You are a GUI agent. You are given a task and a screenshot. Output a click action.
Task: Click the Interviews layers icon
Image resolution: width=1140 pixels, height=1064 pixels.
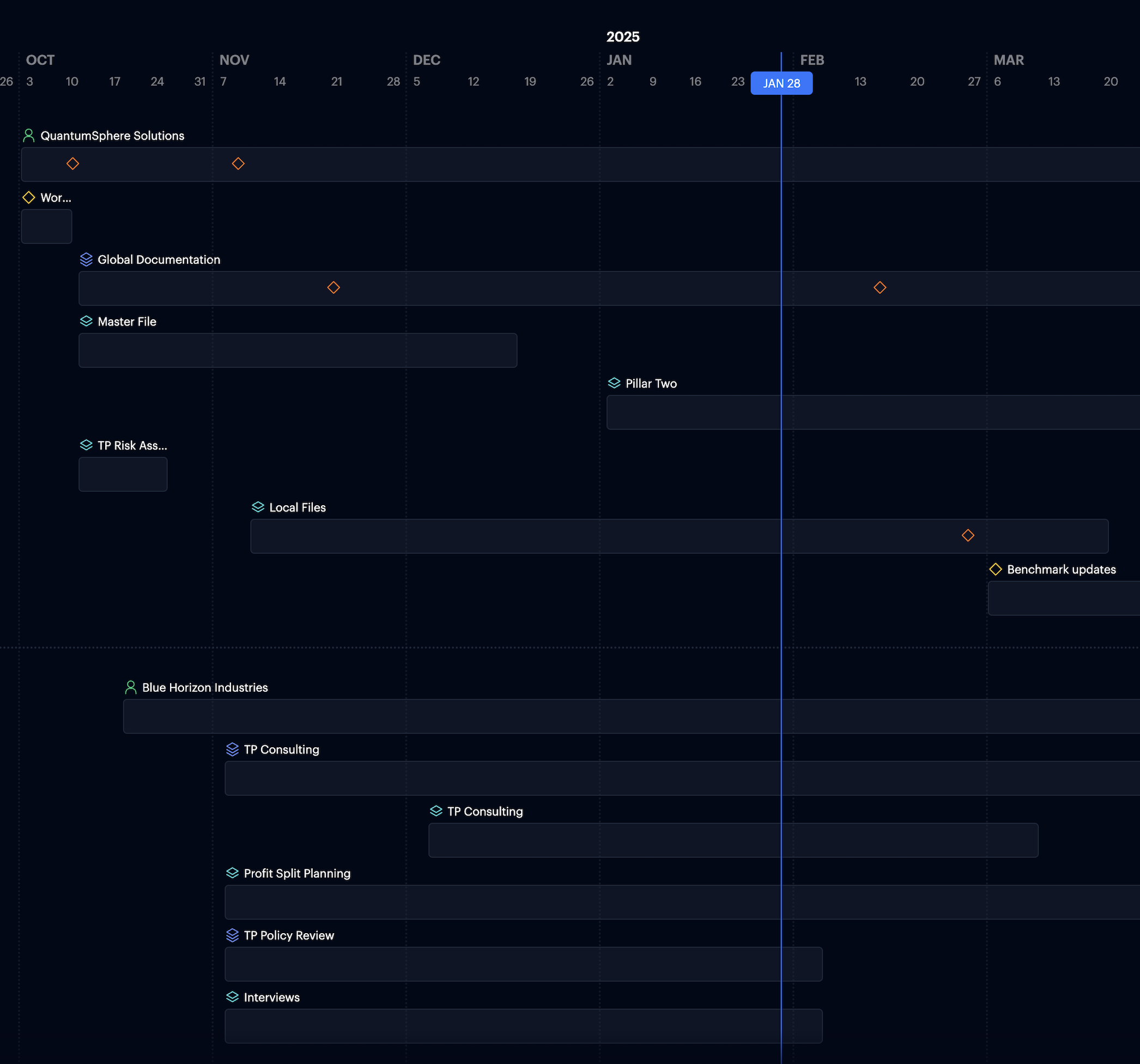coord(232,997)
